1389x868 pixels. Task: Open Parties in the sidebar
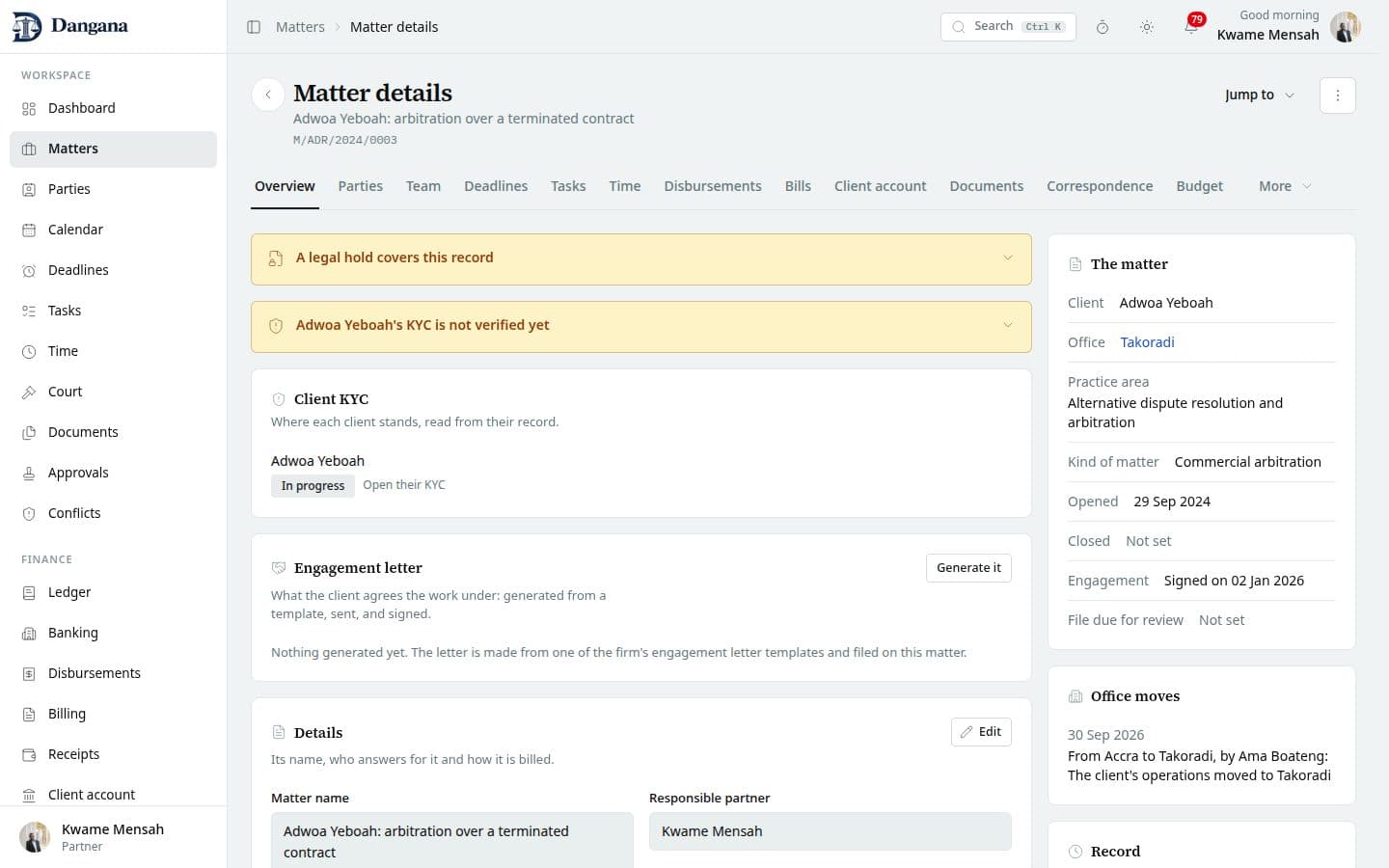(x=113, y=189)
